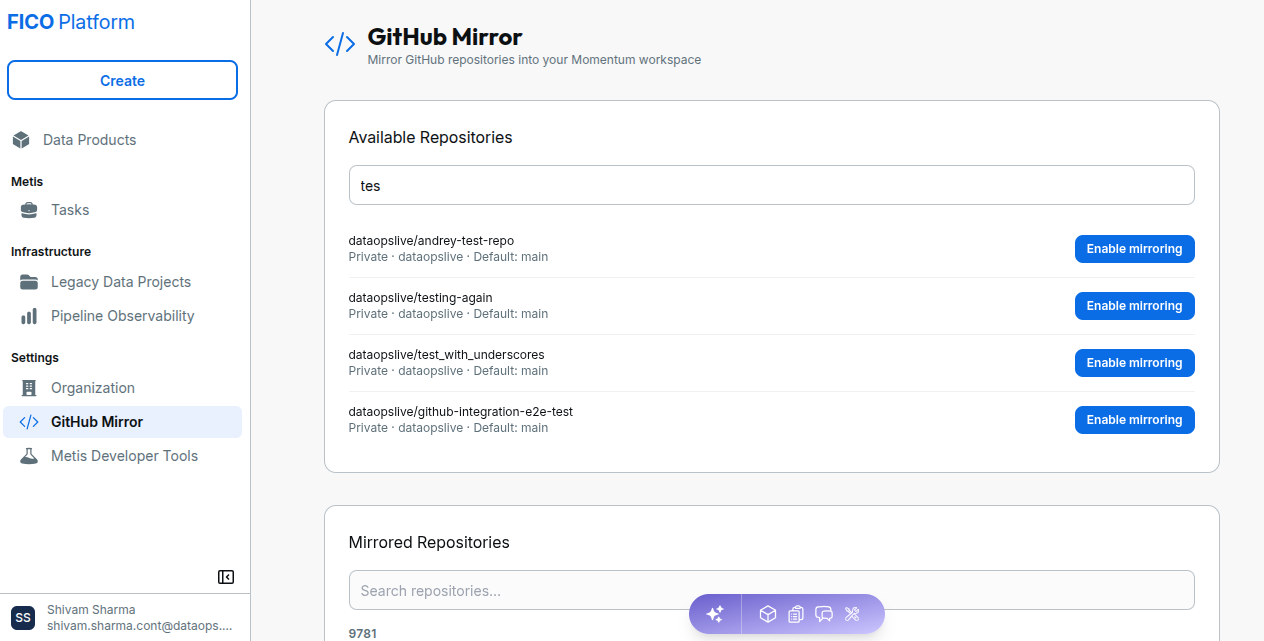Click the dataopslive/testing-again name
1264x641 pixels.
[420, 298]
